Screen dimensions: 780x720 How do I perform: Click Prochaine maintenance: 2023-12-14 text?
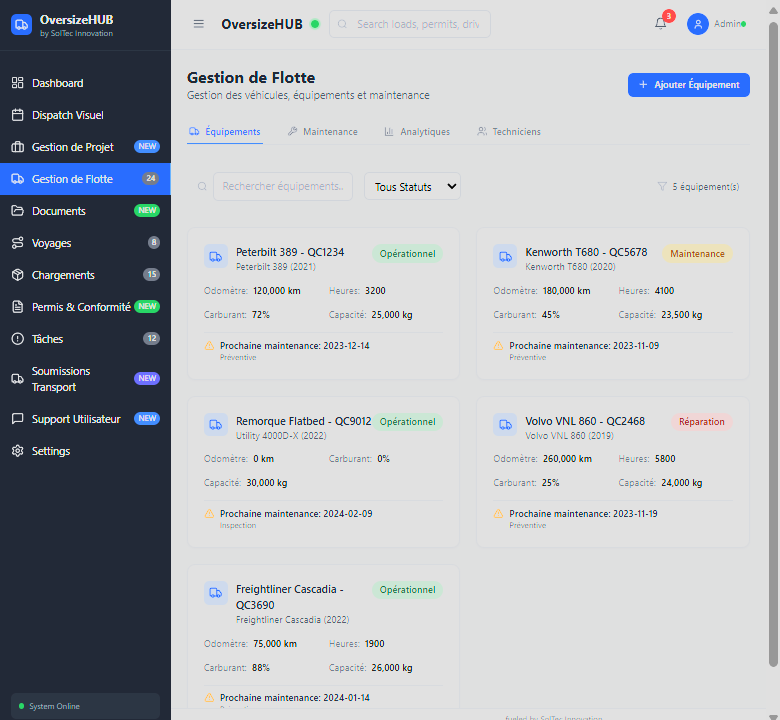[294, 345]
